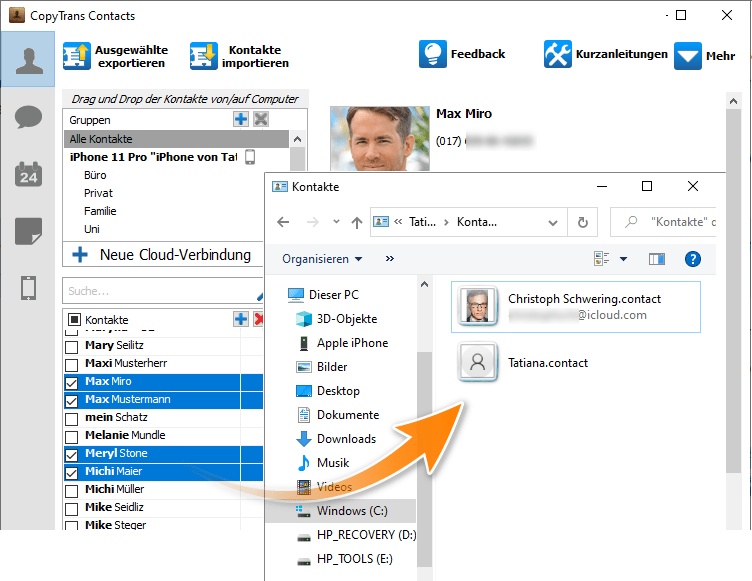Image resolution: width=752 pixels, height=581 pixels.
Task: Go forward in Kontakte explorer window
Action: point(312,222)
